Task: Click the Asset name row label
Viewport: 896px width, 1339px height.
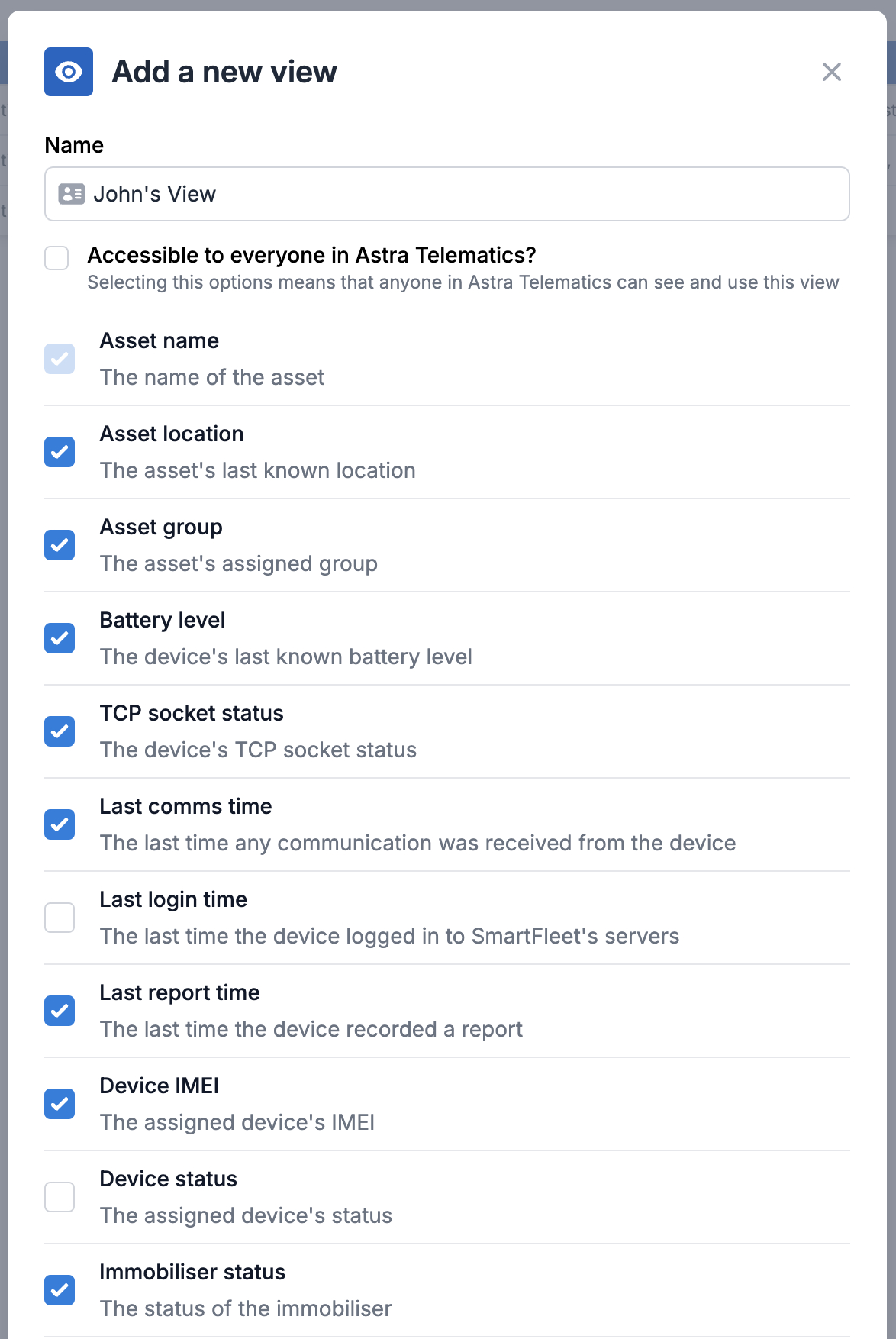Action: point(160,340)
